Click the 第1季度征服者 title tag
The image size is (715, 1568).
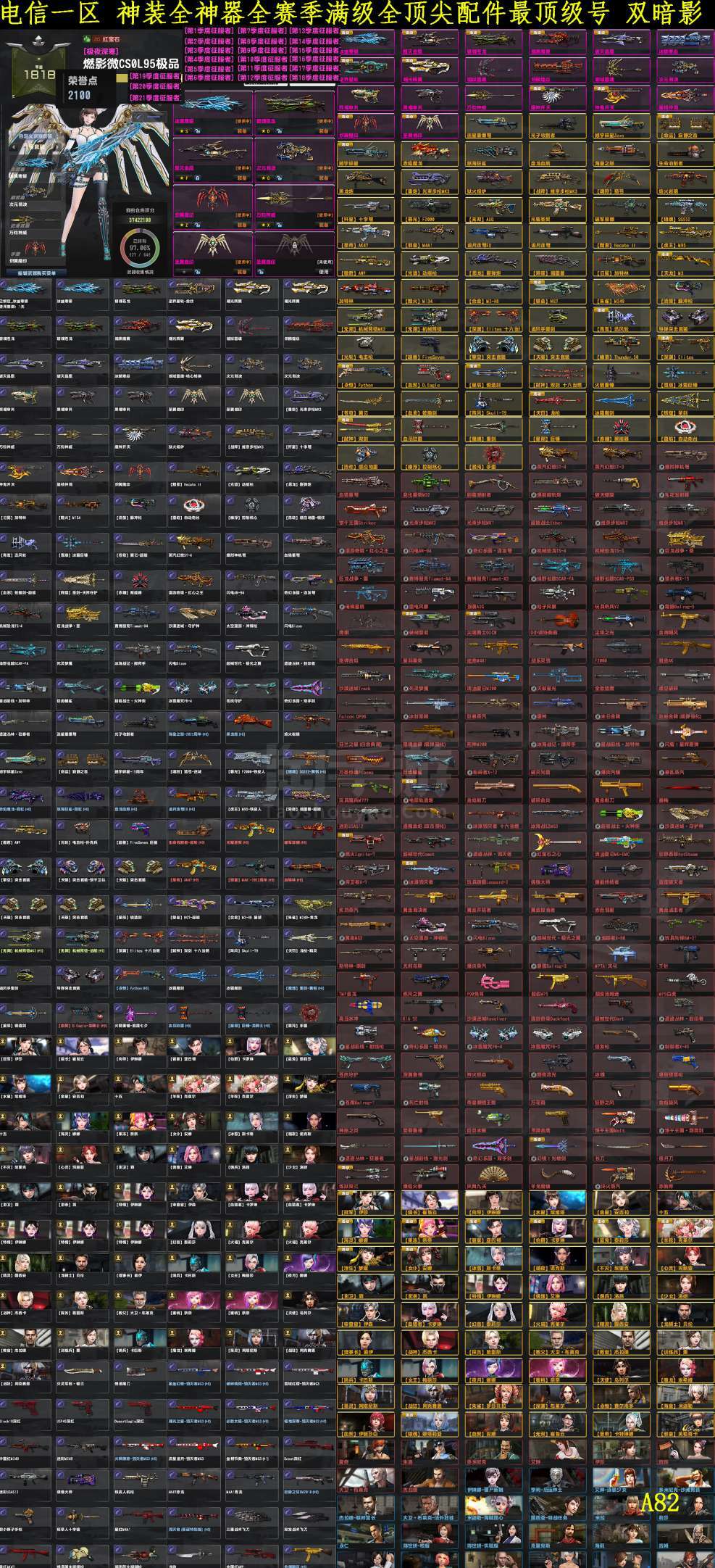(209, 31)
